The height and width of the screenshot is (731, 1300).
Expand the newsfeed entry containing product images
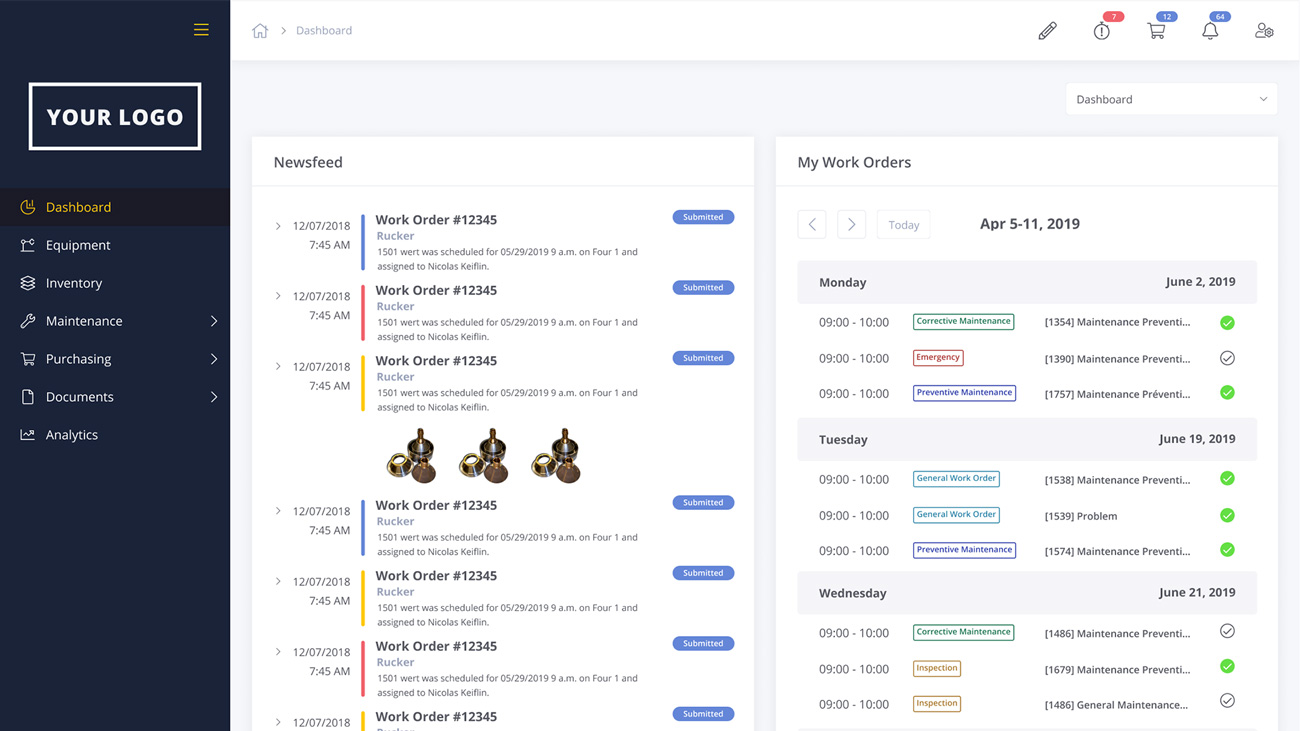point(278,367)
